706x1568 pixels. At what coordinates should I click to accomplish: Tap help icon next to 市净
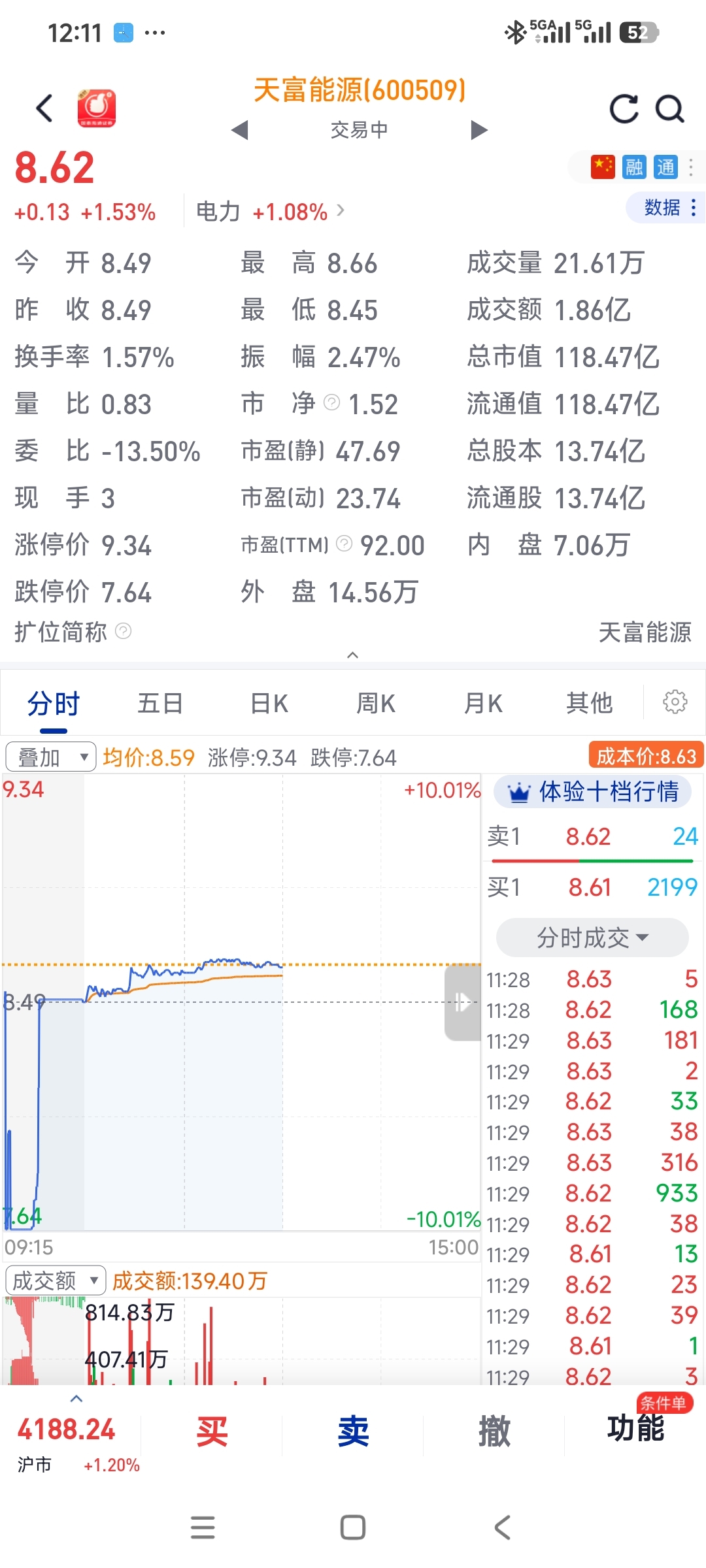332,402
